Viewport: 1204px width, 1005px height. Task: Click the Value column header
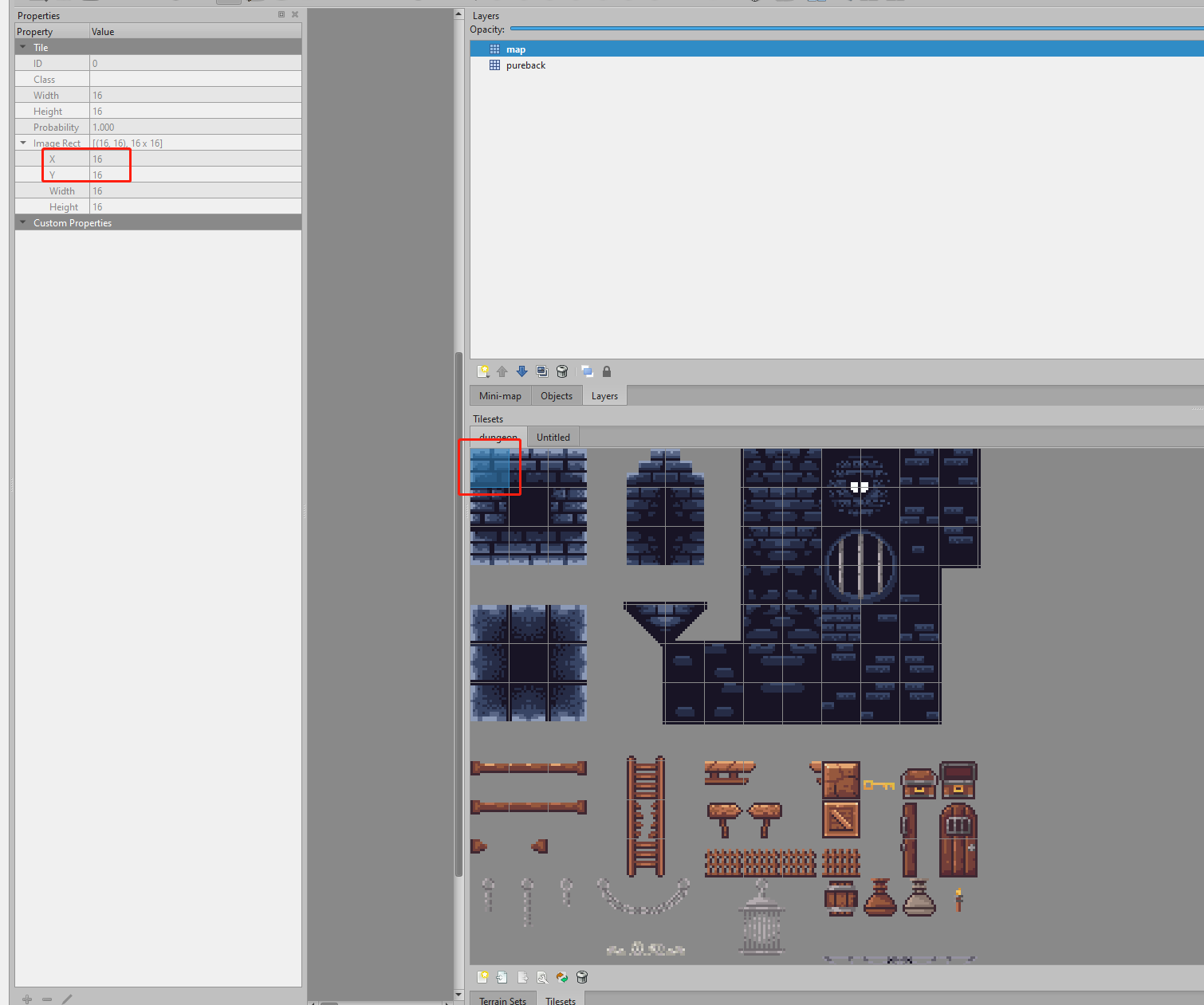coord(195,31)
